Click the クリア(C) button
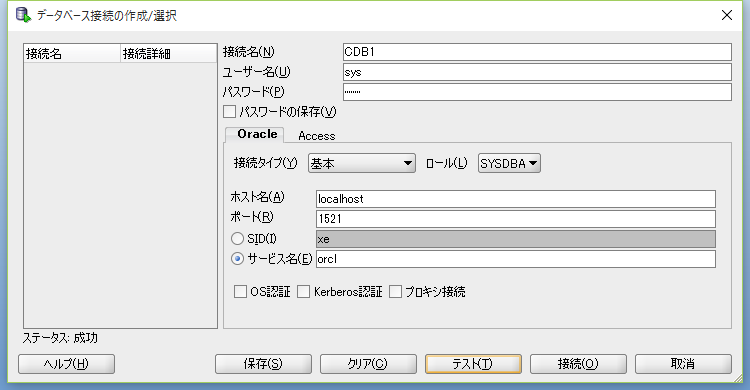 tap(368, 364)
